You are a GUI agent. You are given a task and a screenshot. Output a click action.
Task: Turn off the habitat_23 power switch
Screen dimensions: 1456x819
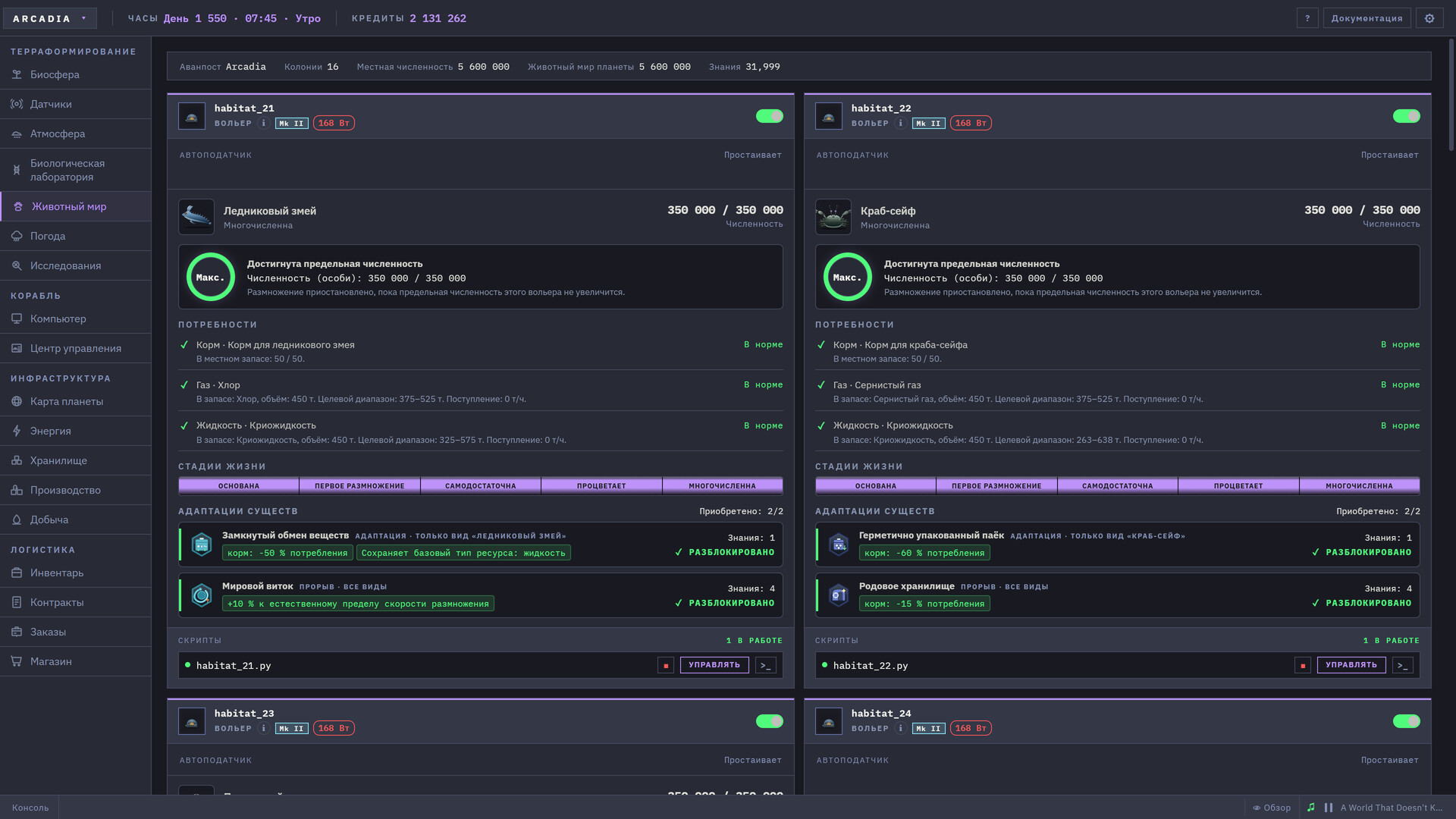(x=769, y=721)
